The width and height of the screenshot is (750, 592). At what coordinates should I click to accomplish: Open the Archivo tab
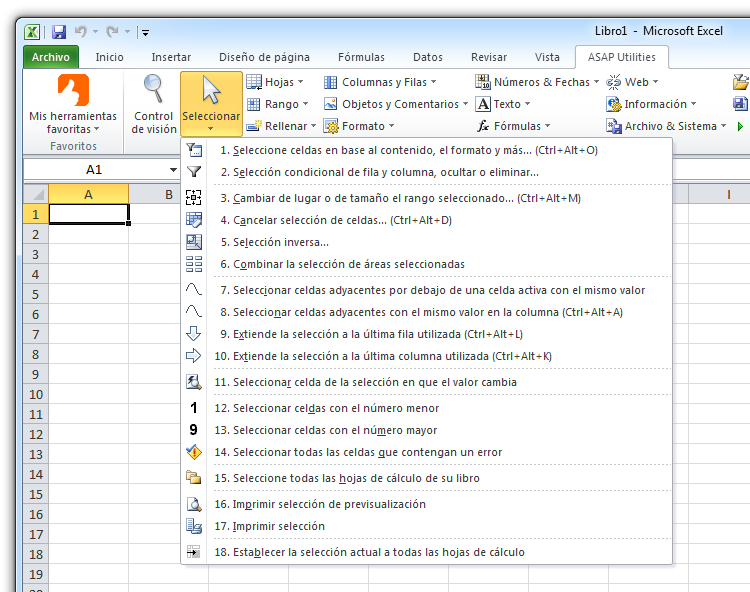[x=51, y=57]
